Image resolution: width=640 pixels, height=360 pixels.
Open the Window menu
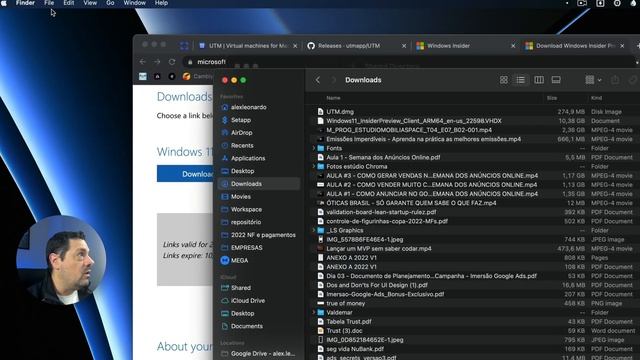[134, 3]
